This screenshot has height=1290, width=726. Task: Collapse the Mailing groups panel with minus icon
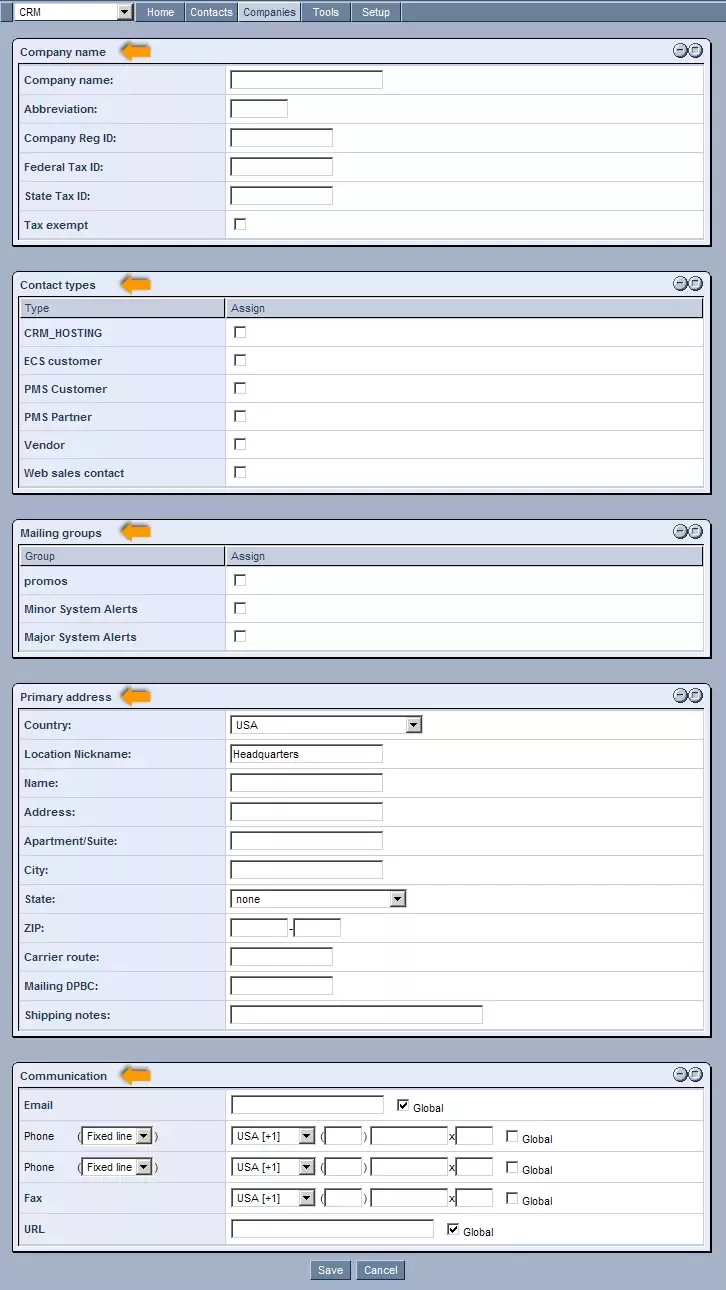680,531
